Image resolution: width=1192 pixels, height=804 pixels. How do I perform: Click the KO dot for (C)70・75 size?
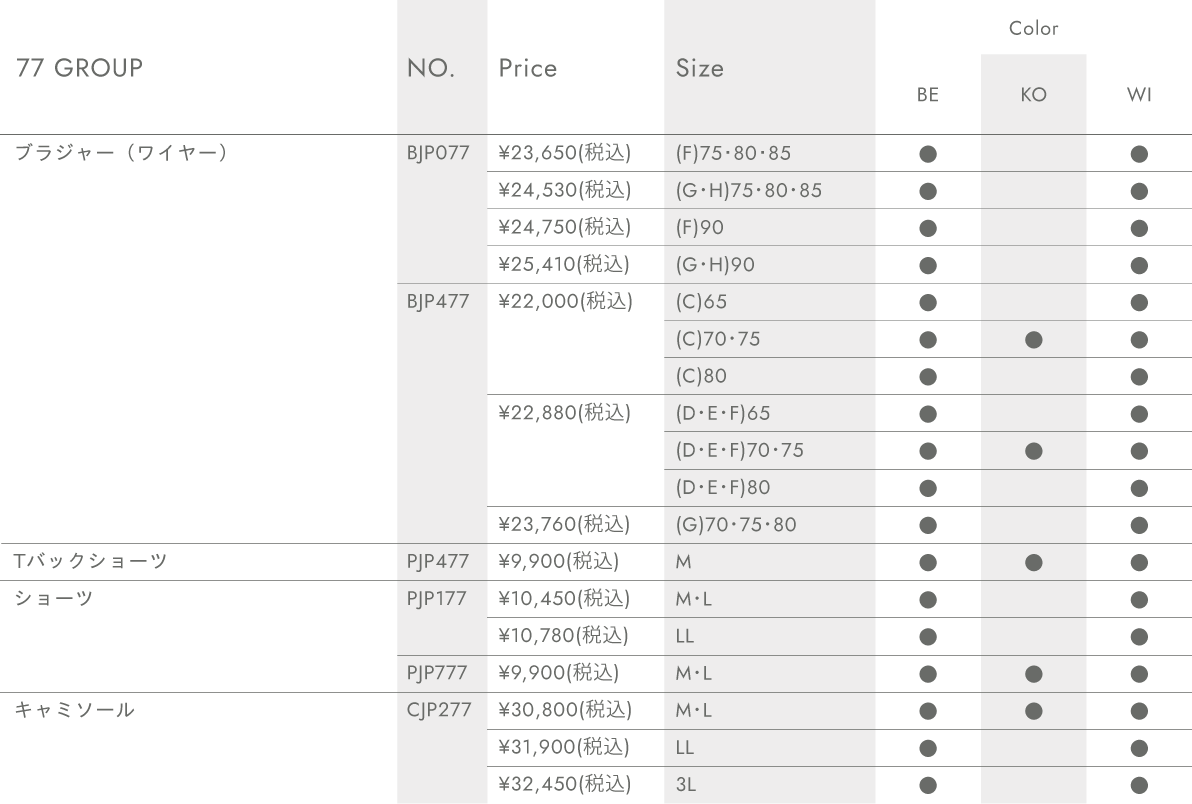[x=1033, y=340]
